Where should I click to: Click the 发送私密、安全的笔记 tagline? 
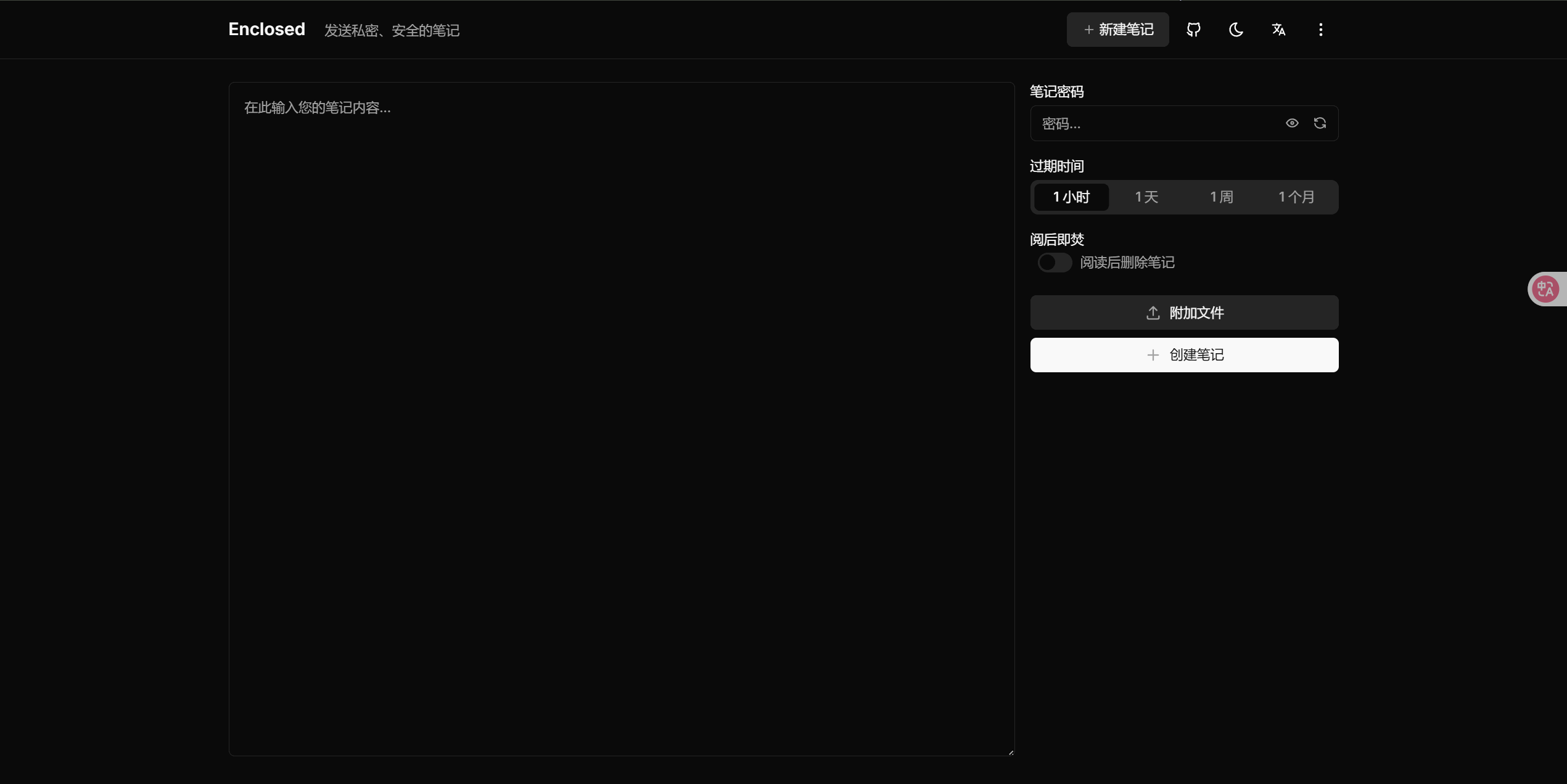tap(392, 30)
